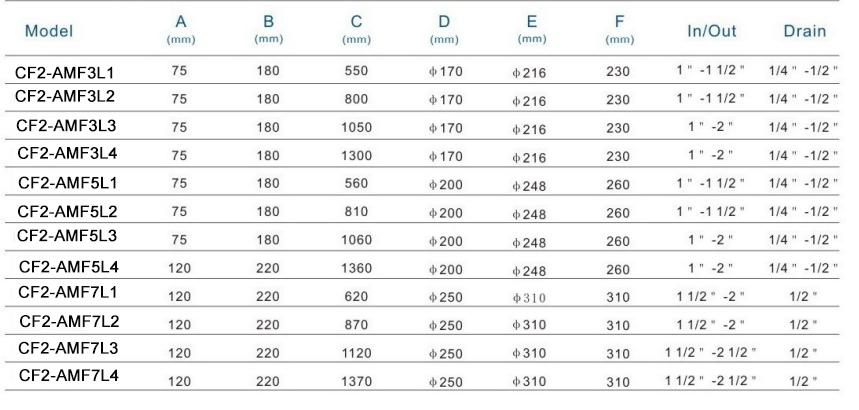
Task: Select the ф310 value in CF2-AMF7L1 row
Action: [x=529, y=298]
